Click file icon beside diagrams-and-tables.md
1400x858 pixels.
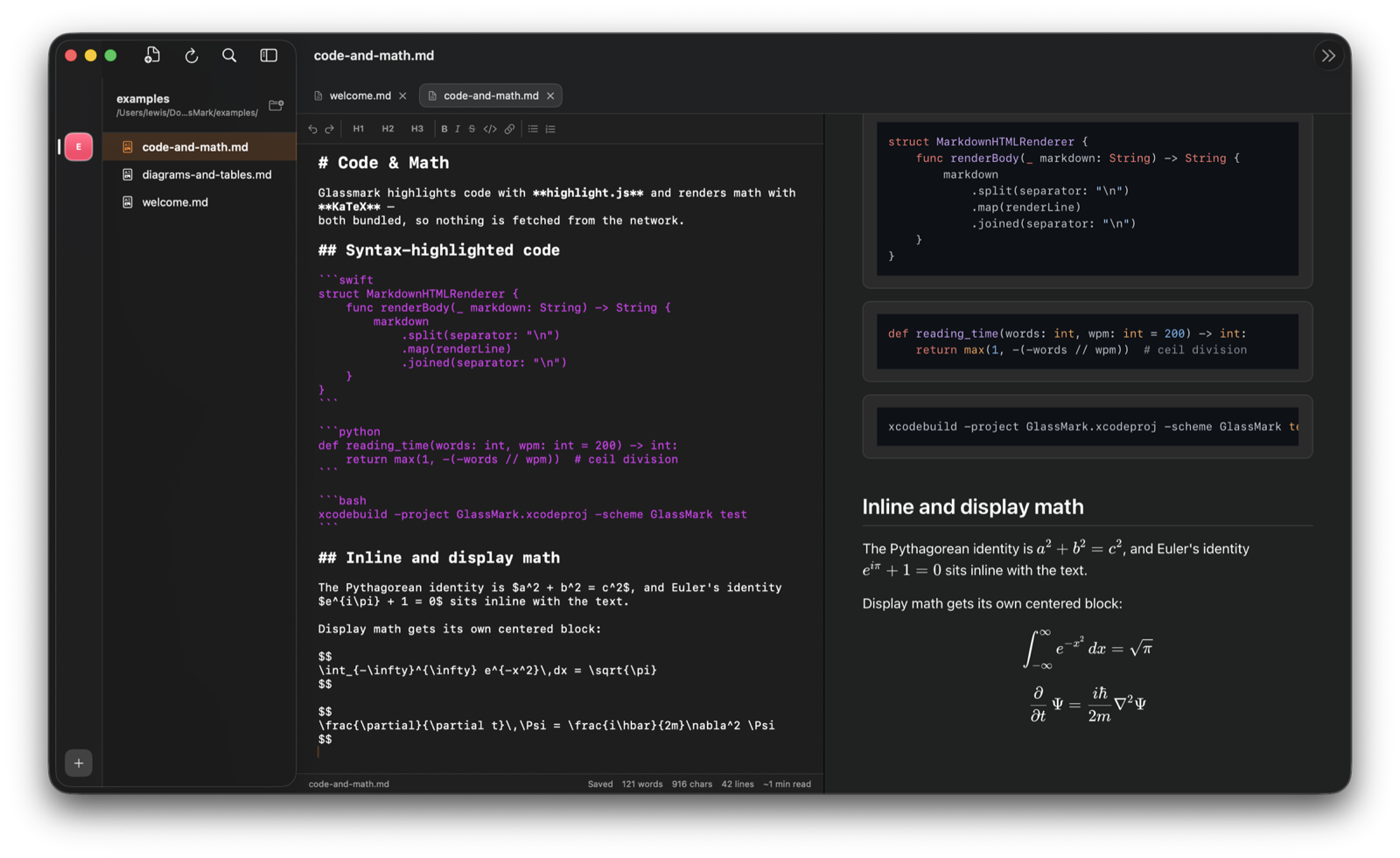[x=128, y=174]
